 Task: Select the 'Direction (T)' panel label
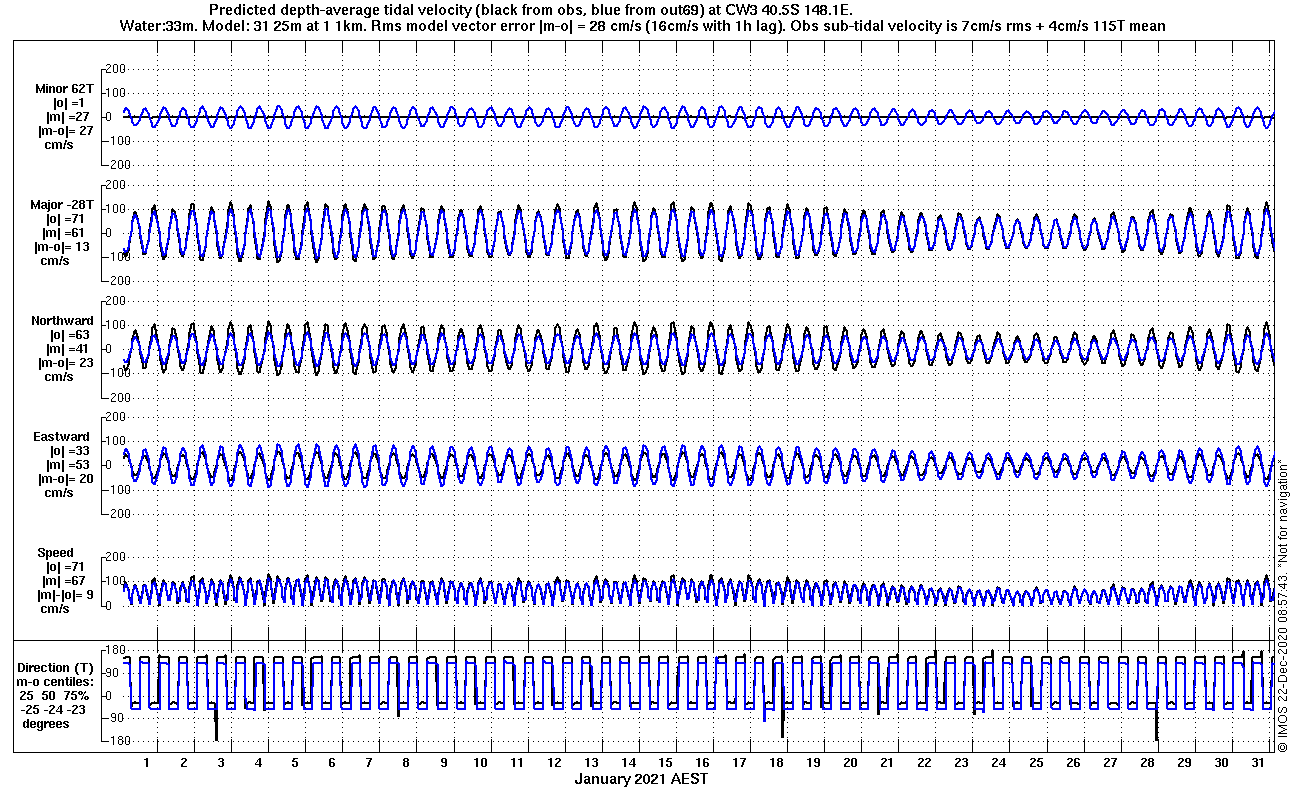(x=57, y=667)
